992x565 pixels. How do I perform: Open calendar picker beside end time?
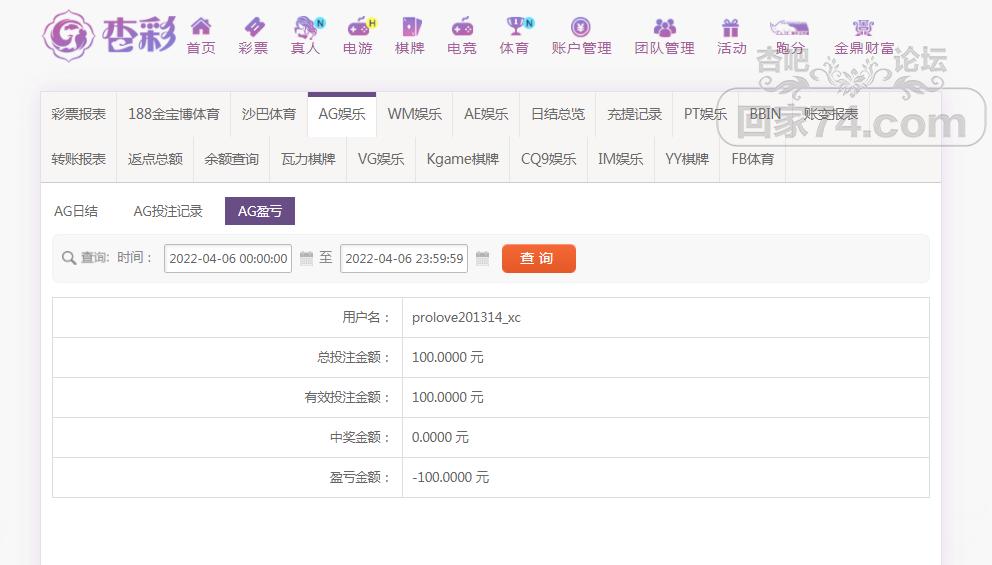483,258
